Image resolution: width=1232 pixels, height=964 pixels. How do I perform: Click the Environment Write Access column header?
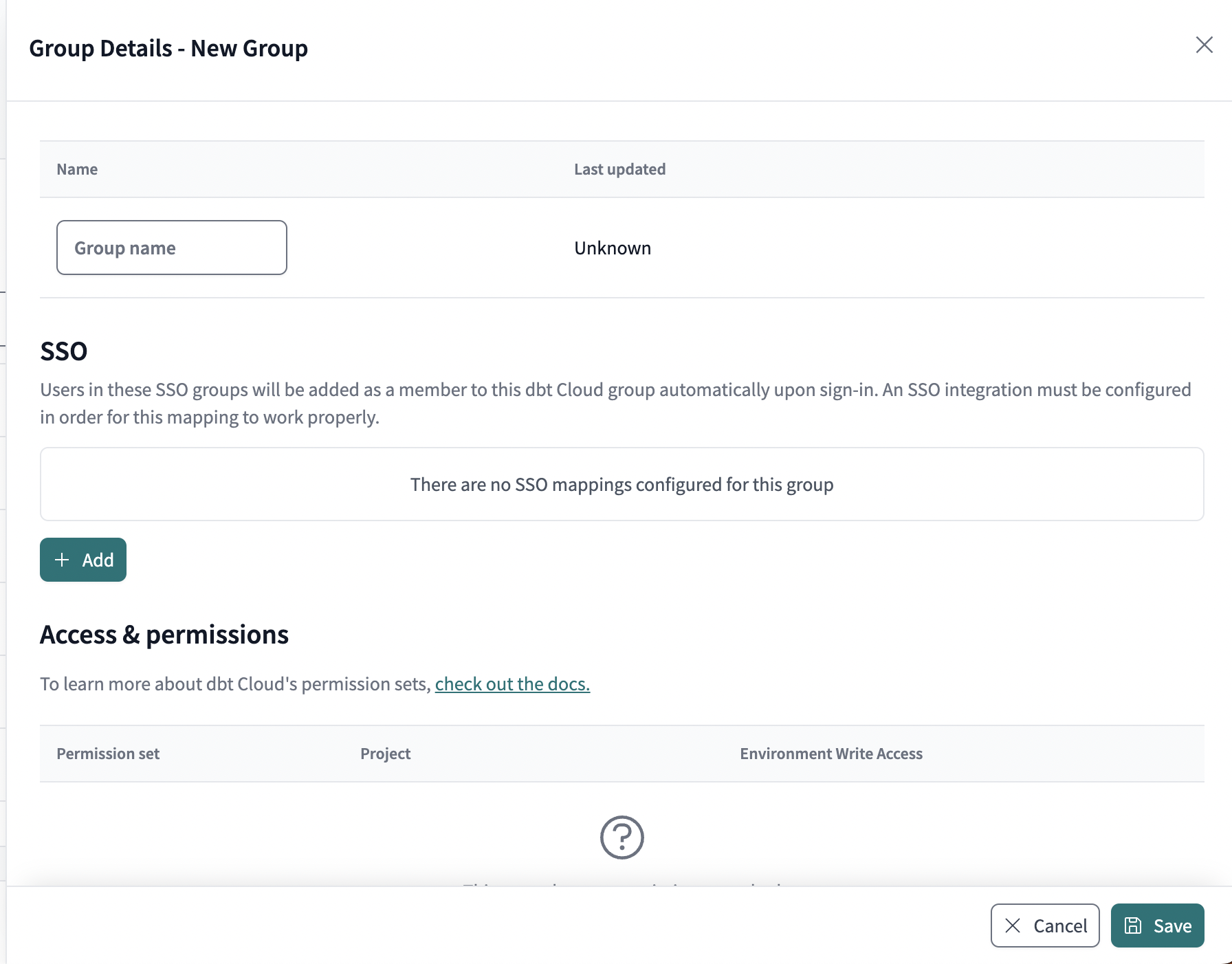[x=831, y=754]
